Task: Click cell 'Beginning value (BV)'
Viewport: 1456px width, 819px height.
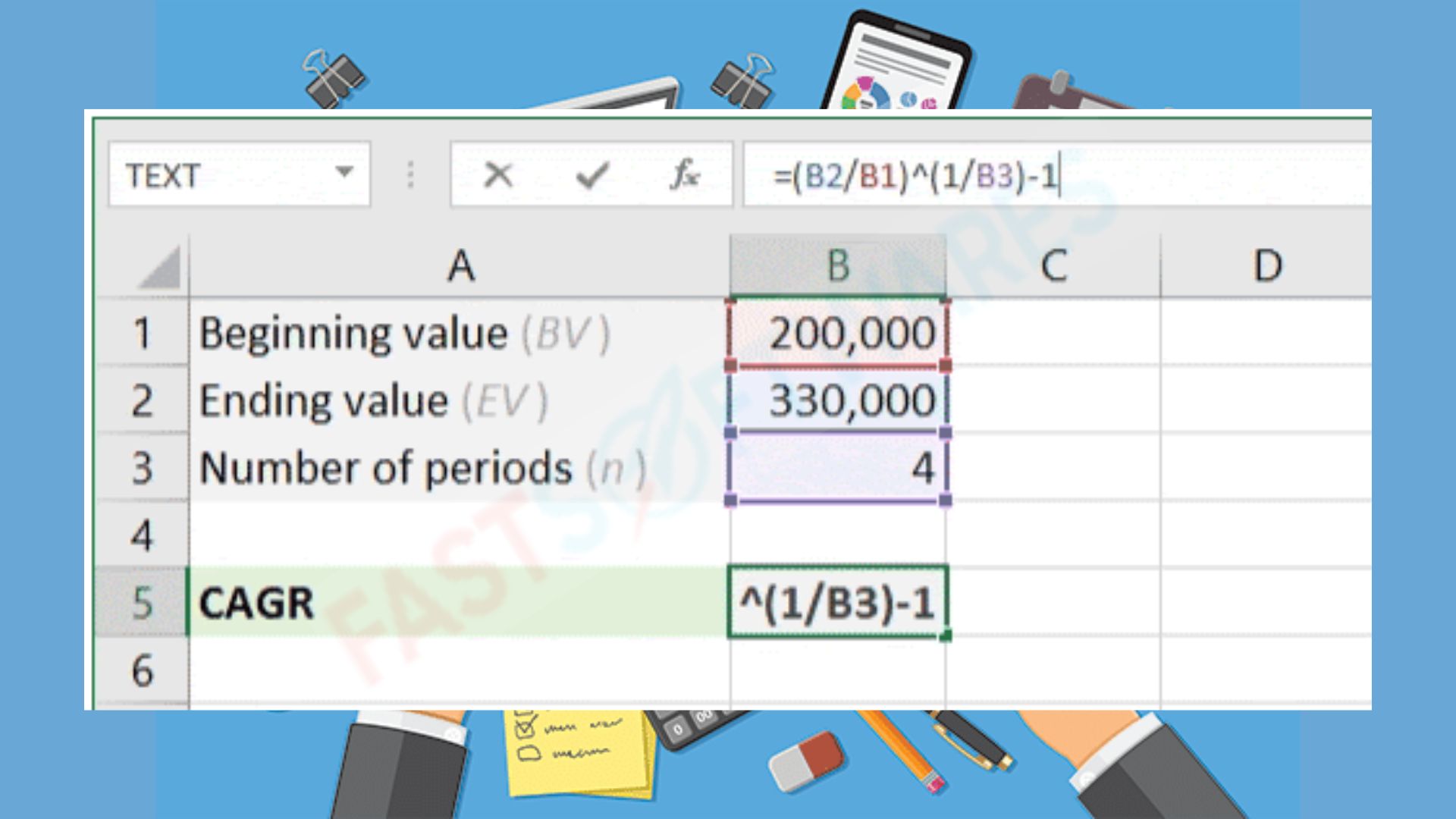Action: [x=460, y=333]
